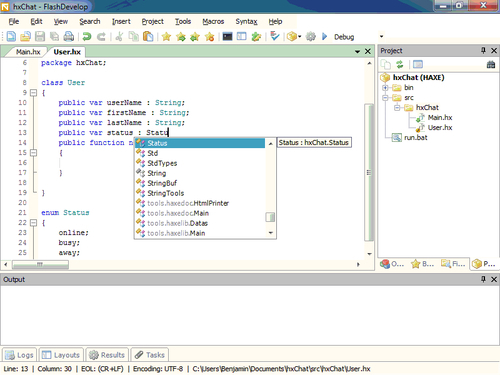Click the grey Redo arrow icon
This screenshot has width=500, height=375.
pos(101,36)
